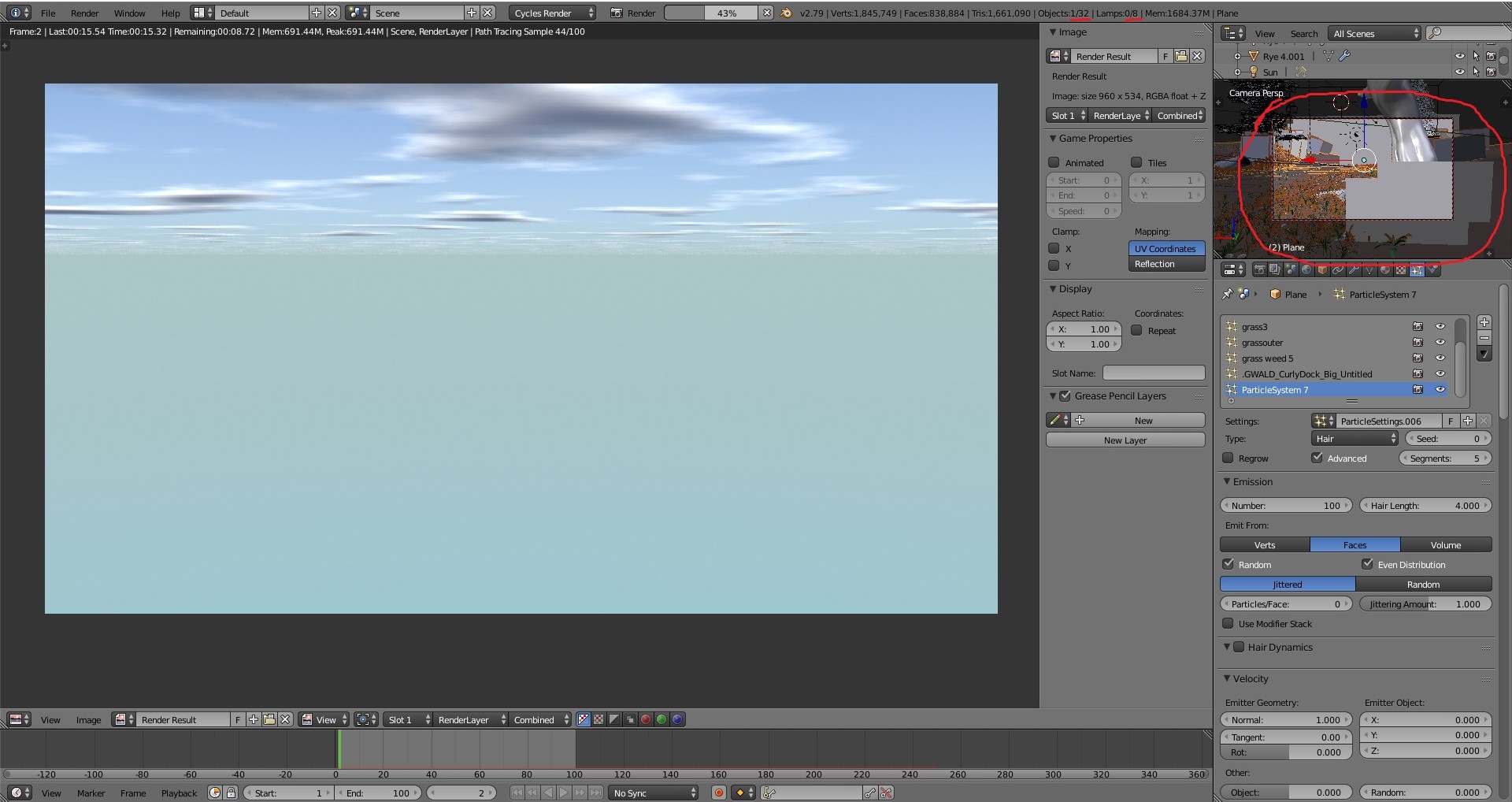Viewport: 1512px width, 802px height.
Task: Uncheck the Advanced particle option
Action: tap(1317, 459)
